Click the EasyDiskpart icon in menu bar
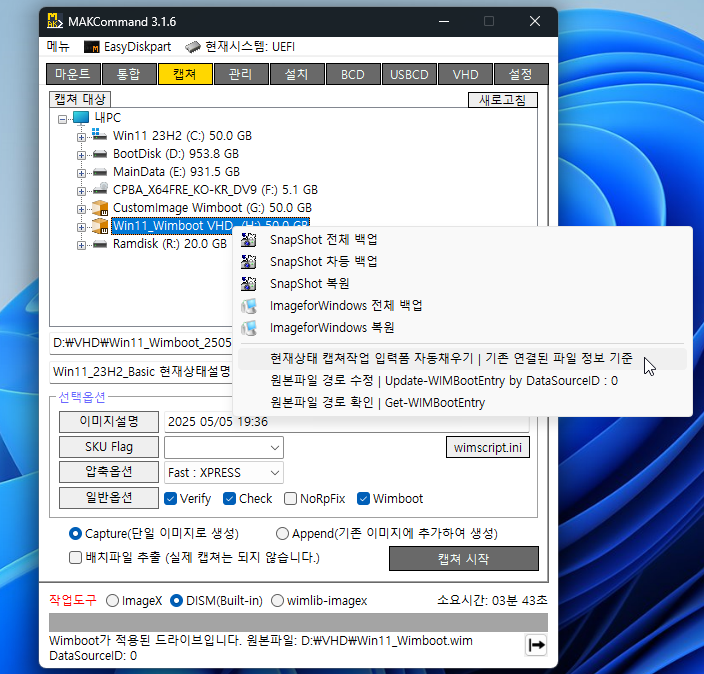The image size is (704, 674). [x=92, y=47]
